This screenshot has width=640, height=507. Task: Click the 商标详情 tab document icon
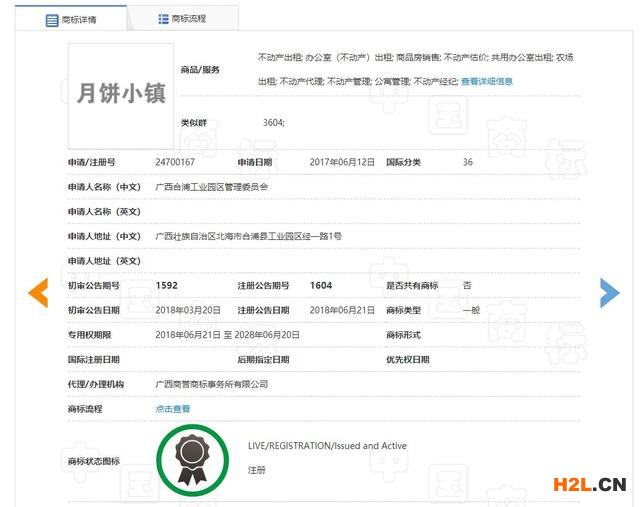pos(52,20)
